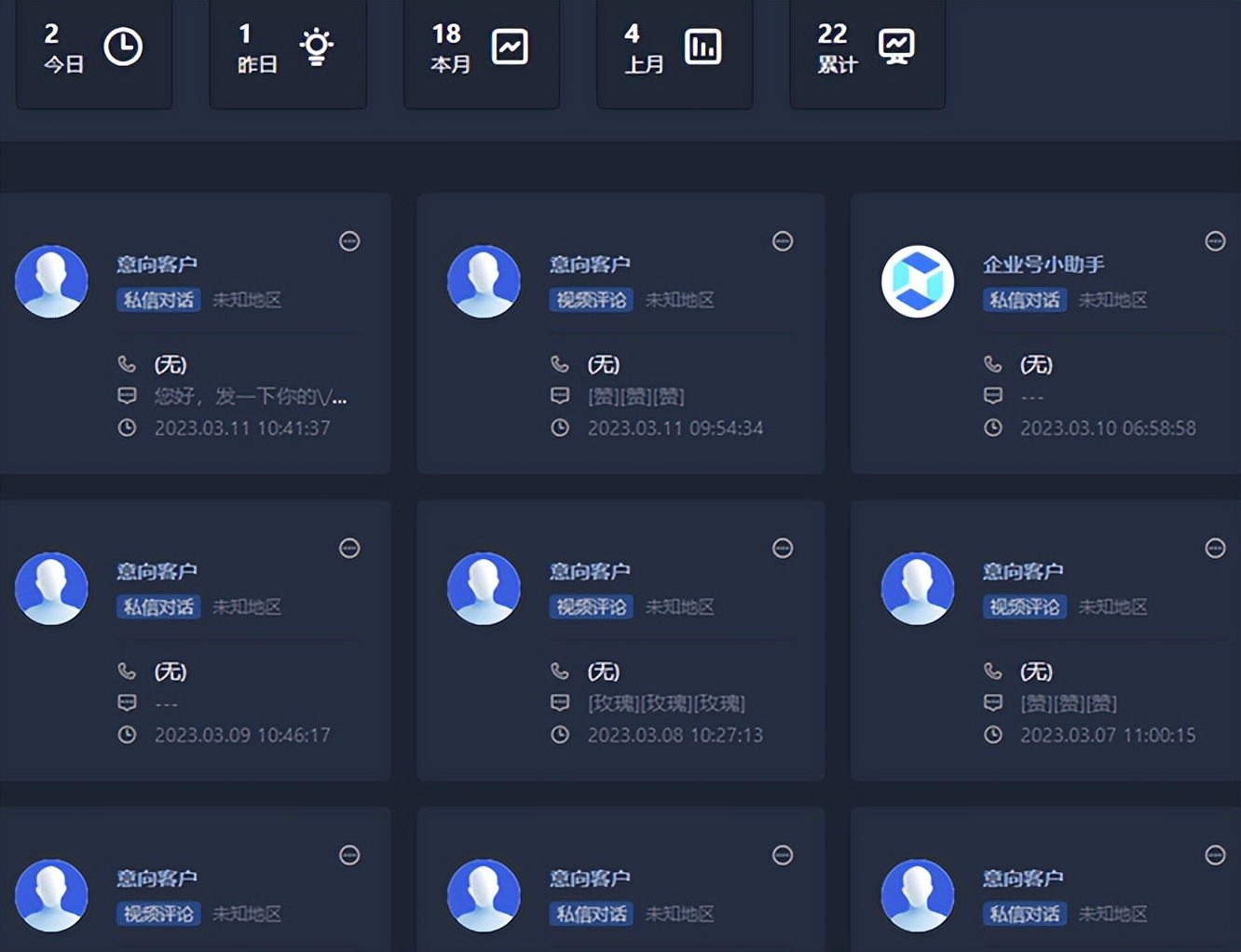Click the line chart icon on the 本月 card
This screenshot has width=1241, height=952.
click(x=509, y=45)
